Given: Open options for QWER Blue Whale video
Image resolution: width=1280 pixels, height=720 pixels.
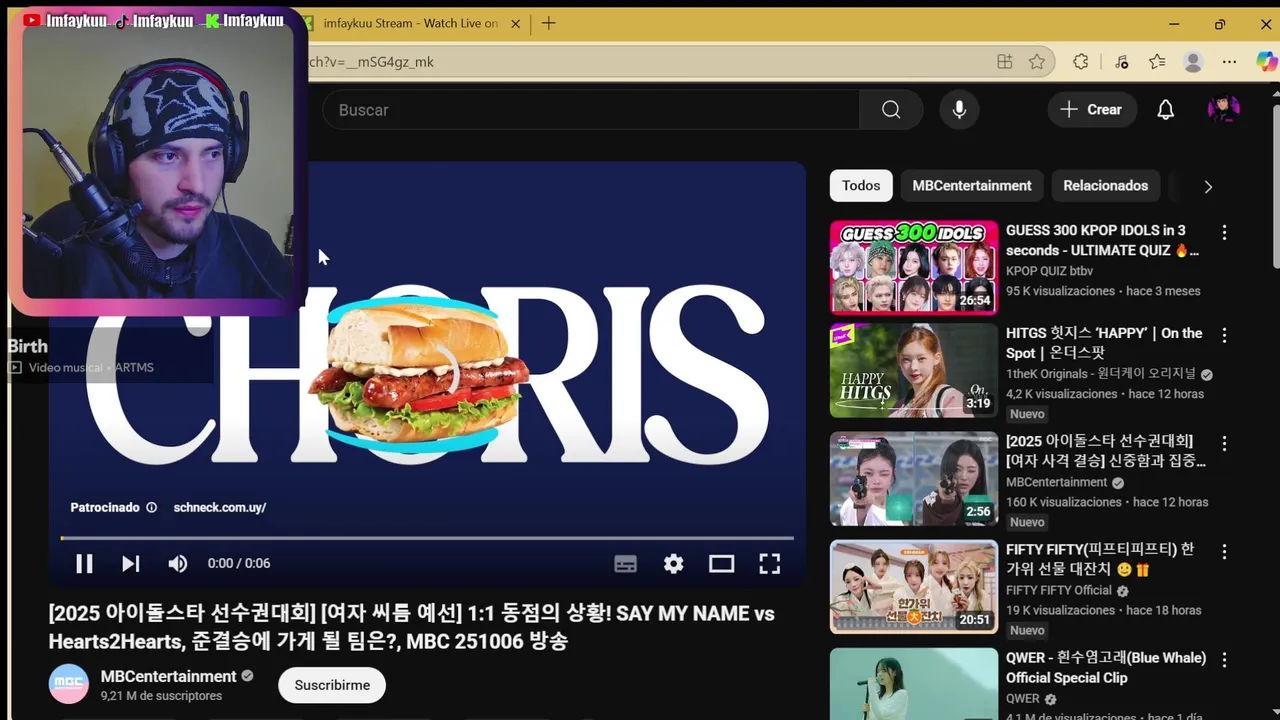Looking at the screenshot, I should pos(1224,660).
